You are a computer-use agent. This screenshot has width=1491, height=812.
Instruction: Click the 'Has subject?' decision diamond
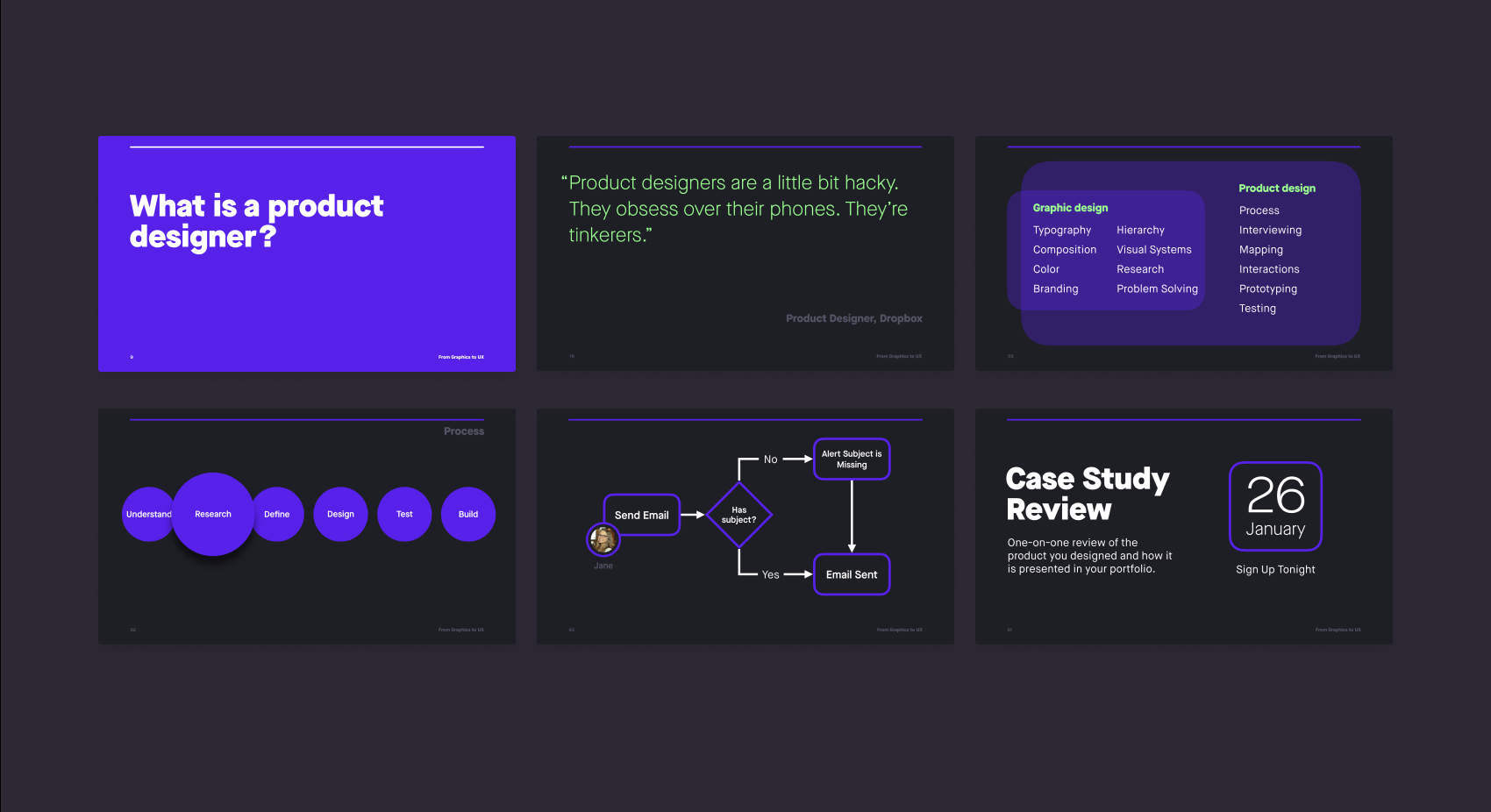[739, 516]
